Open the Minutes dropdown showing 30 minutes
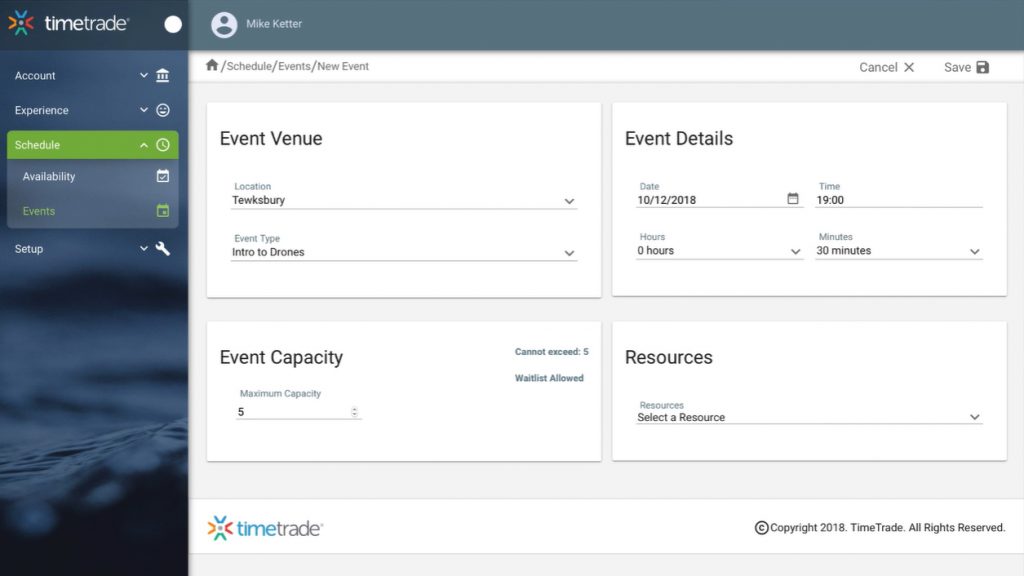Screen dimensions: 1024x576 click(x=898, y=251)
